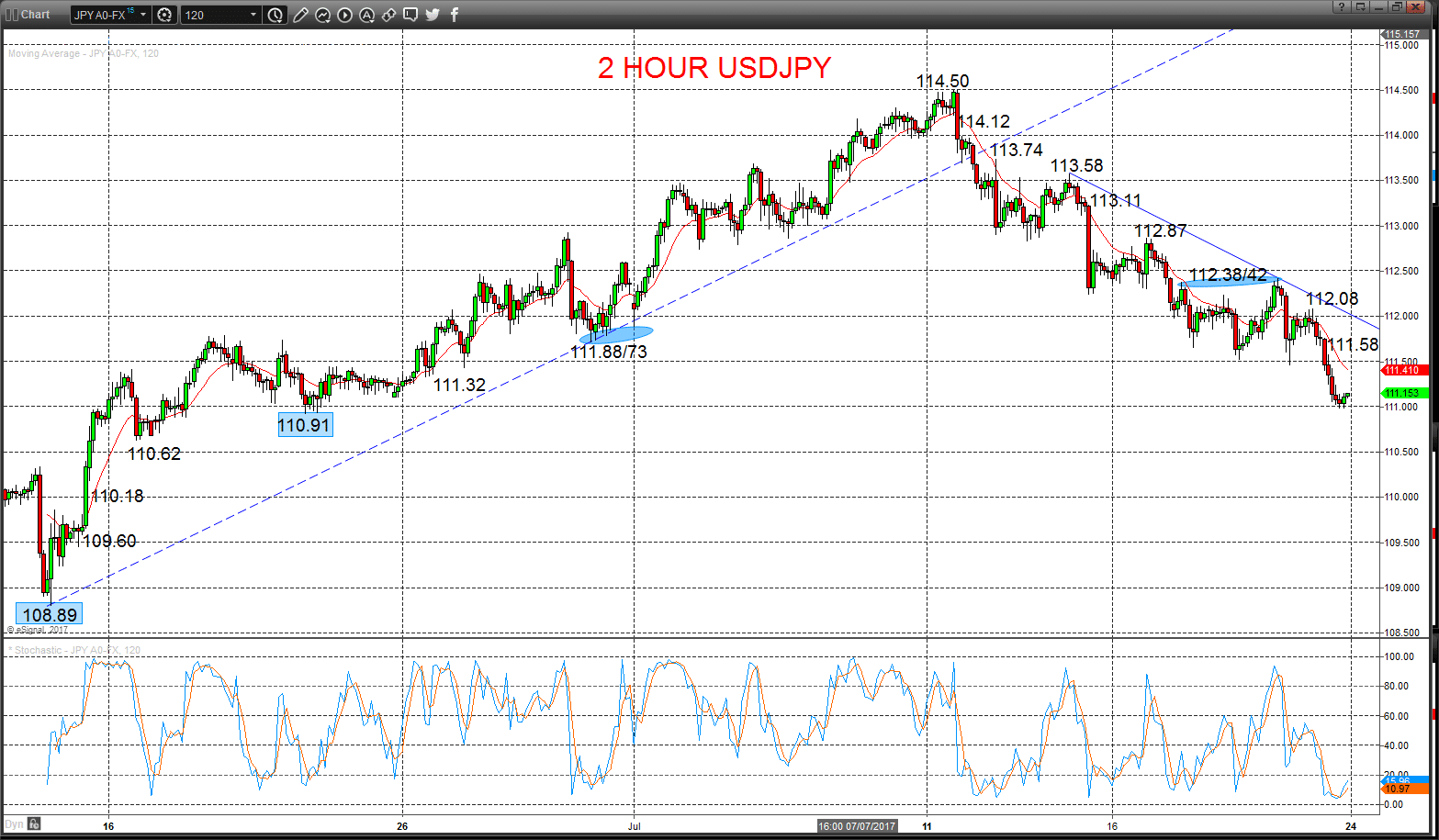The width and height of the screenshot is (1439, 840).
Task: Expand the 120 interval dropdown
Action: tap(253, 15)
